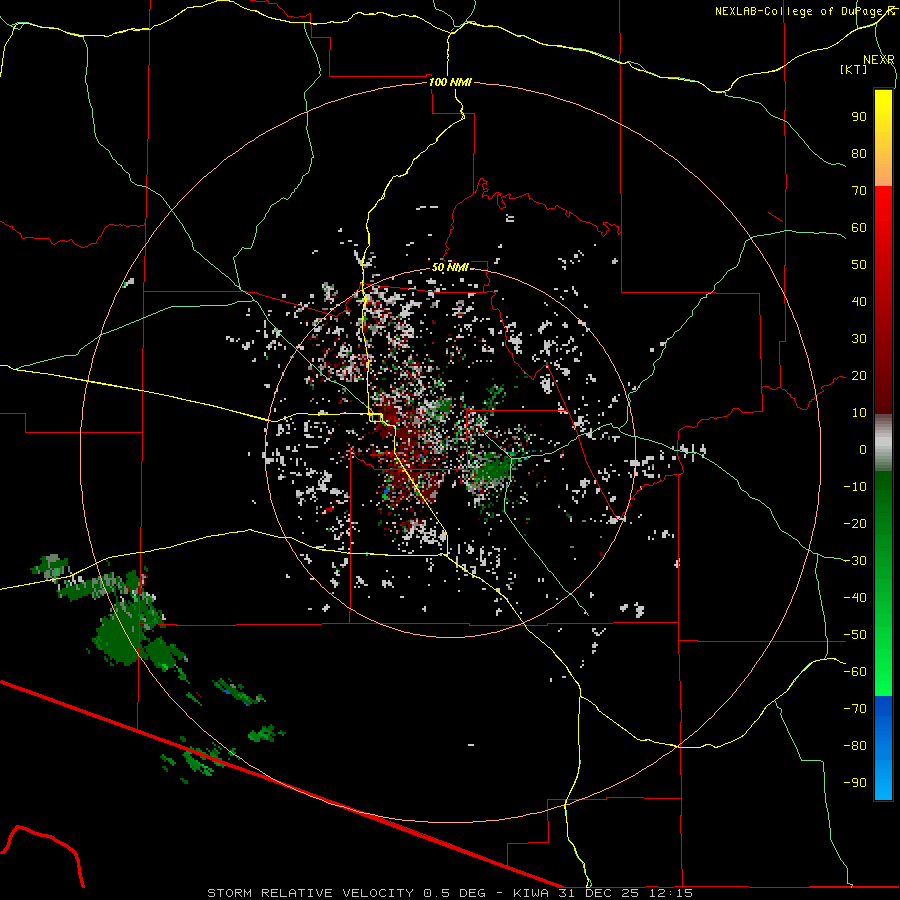Click the 50 NMI range ring label

(450, 267)
